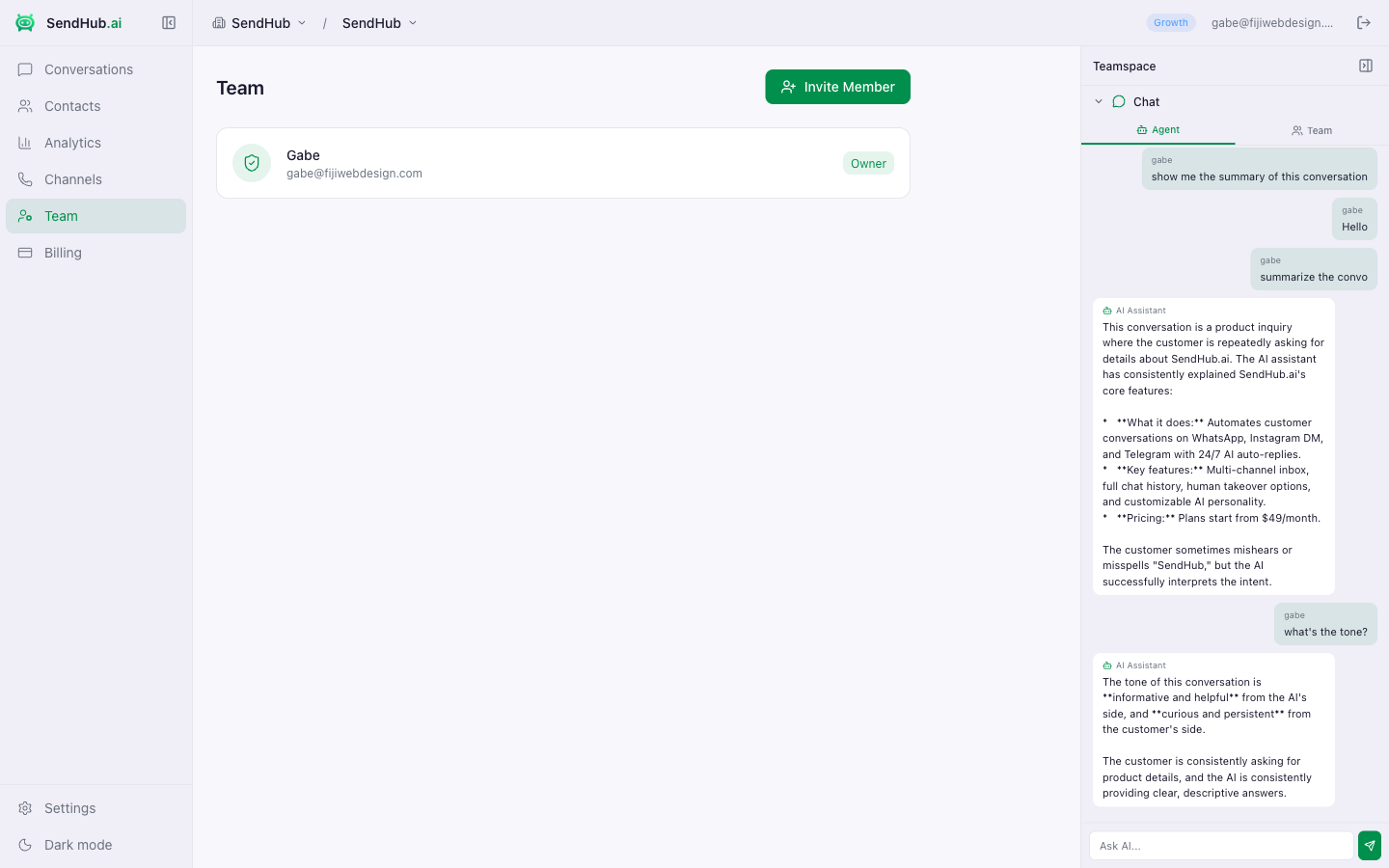This screenshot has height=868, width=1389.
Task: Click the Analytics bar chart icon
Action: click(25, 143)
